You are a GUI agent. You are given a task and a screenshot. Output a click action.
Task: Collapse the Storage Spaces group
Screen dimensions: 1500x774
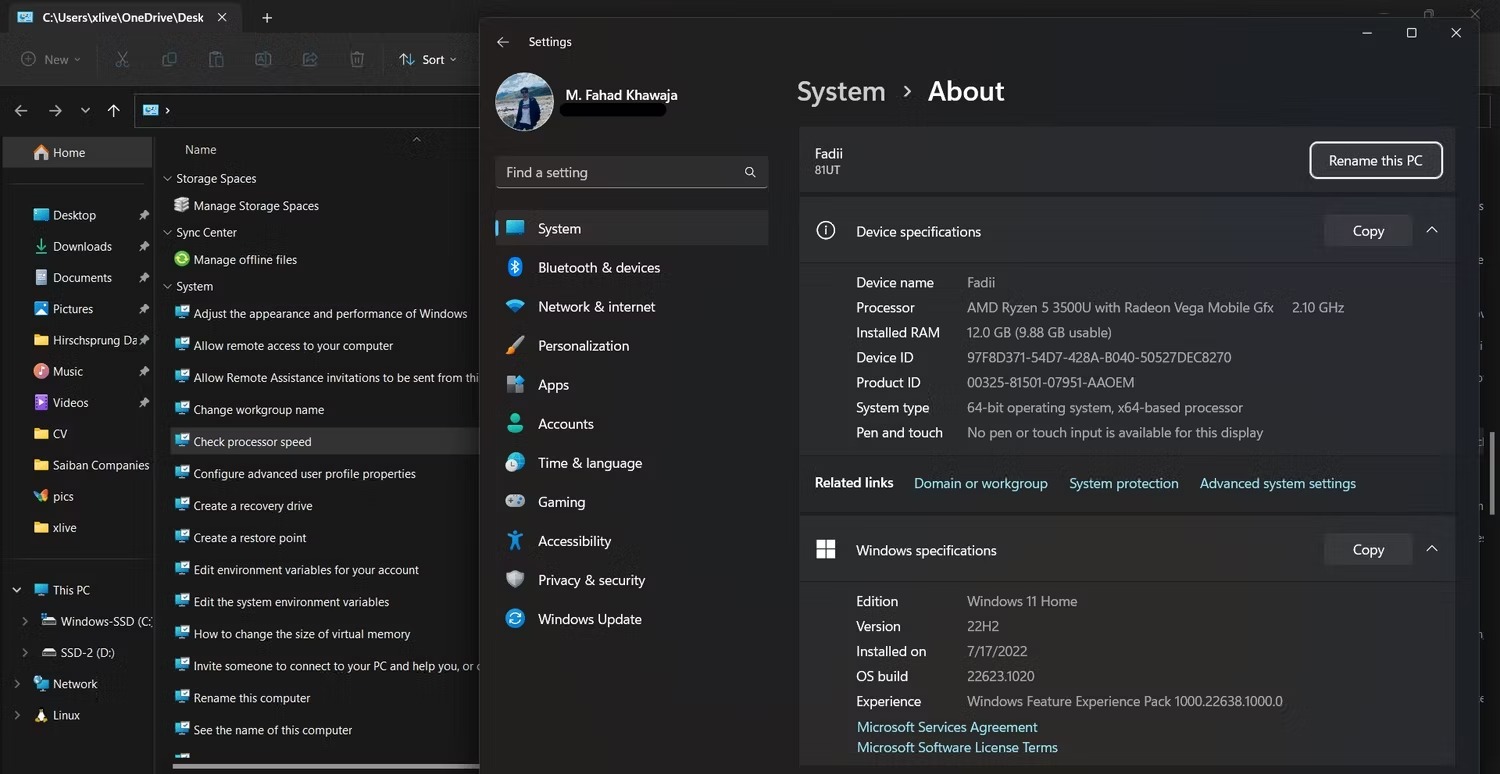(x=167, y=178)
